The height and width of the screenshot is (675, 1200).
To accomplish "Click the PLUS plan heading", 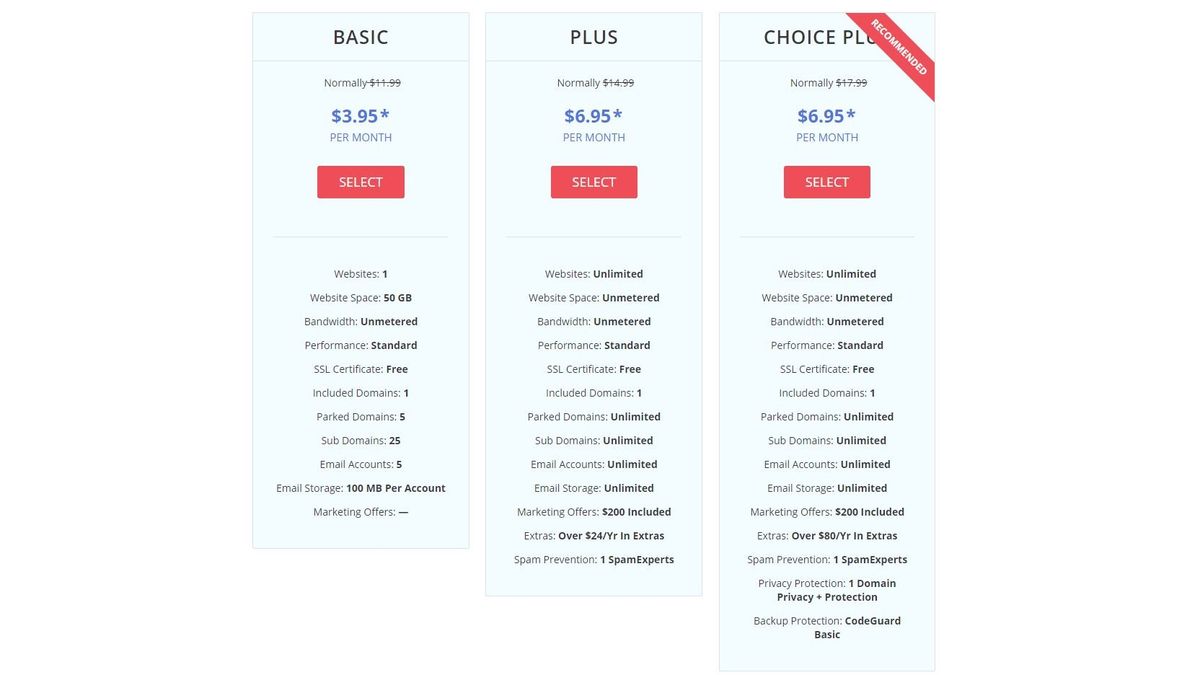I will tap(594, 38).
